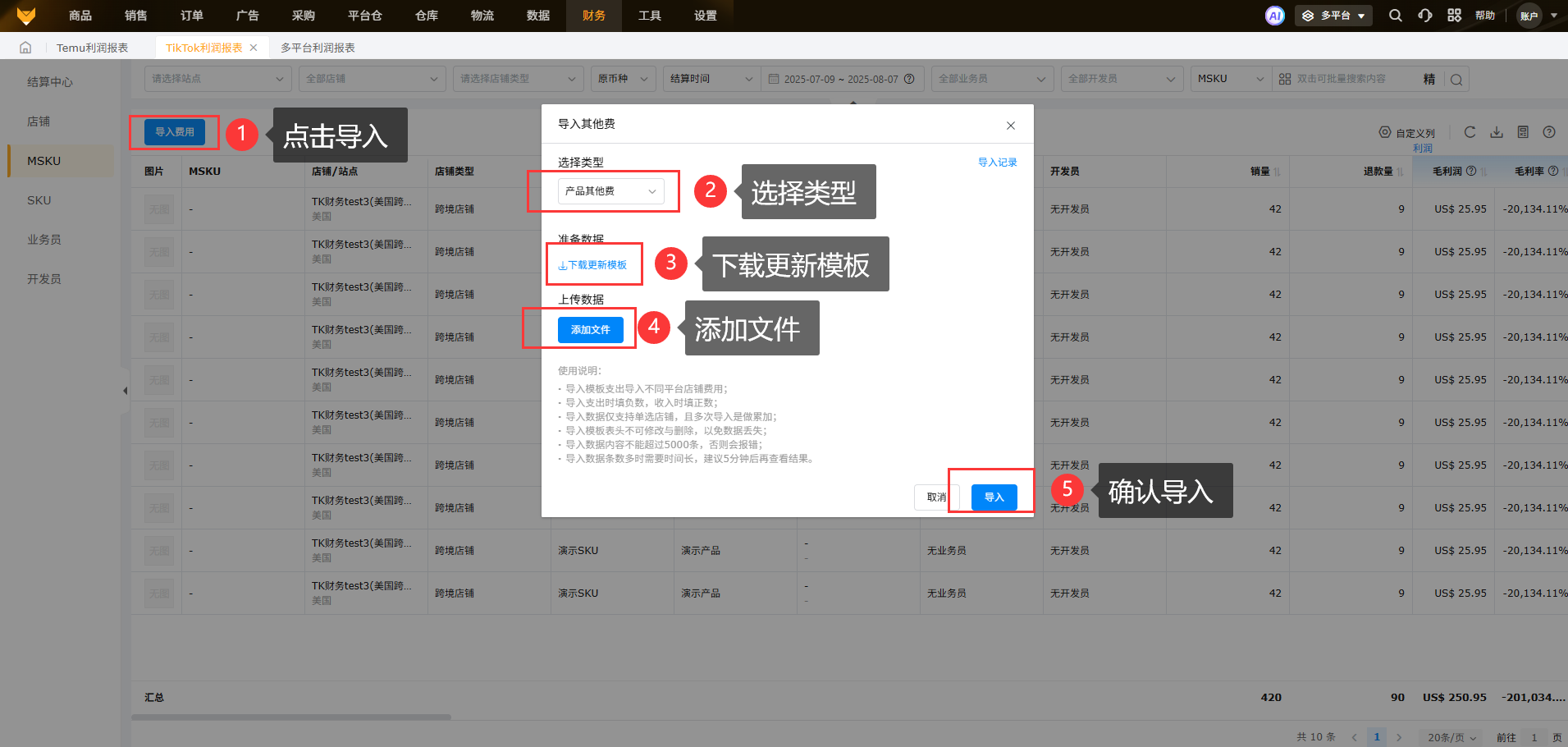Open the 导入记录 import history link
This screenshot has width=1568, height=747.
tap(997, 163)
